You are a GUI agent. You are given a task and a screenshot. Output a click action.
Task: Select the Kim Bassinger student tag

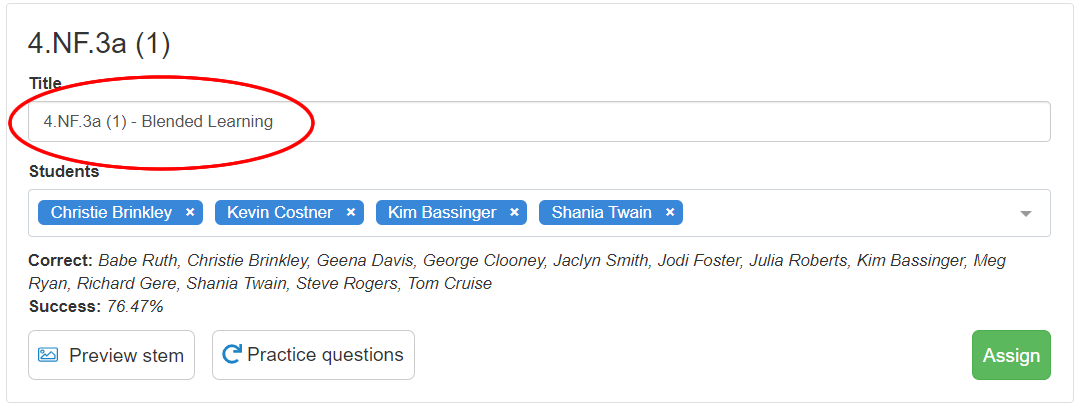pos(441,212)
